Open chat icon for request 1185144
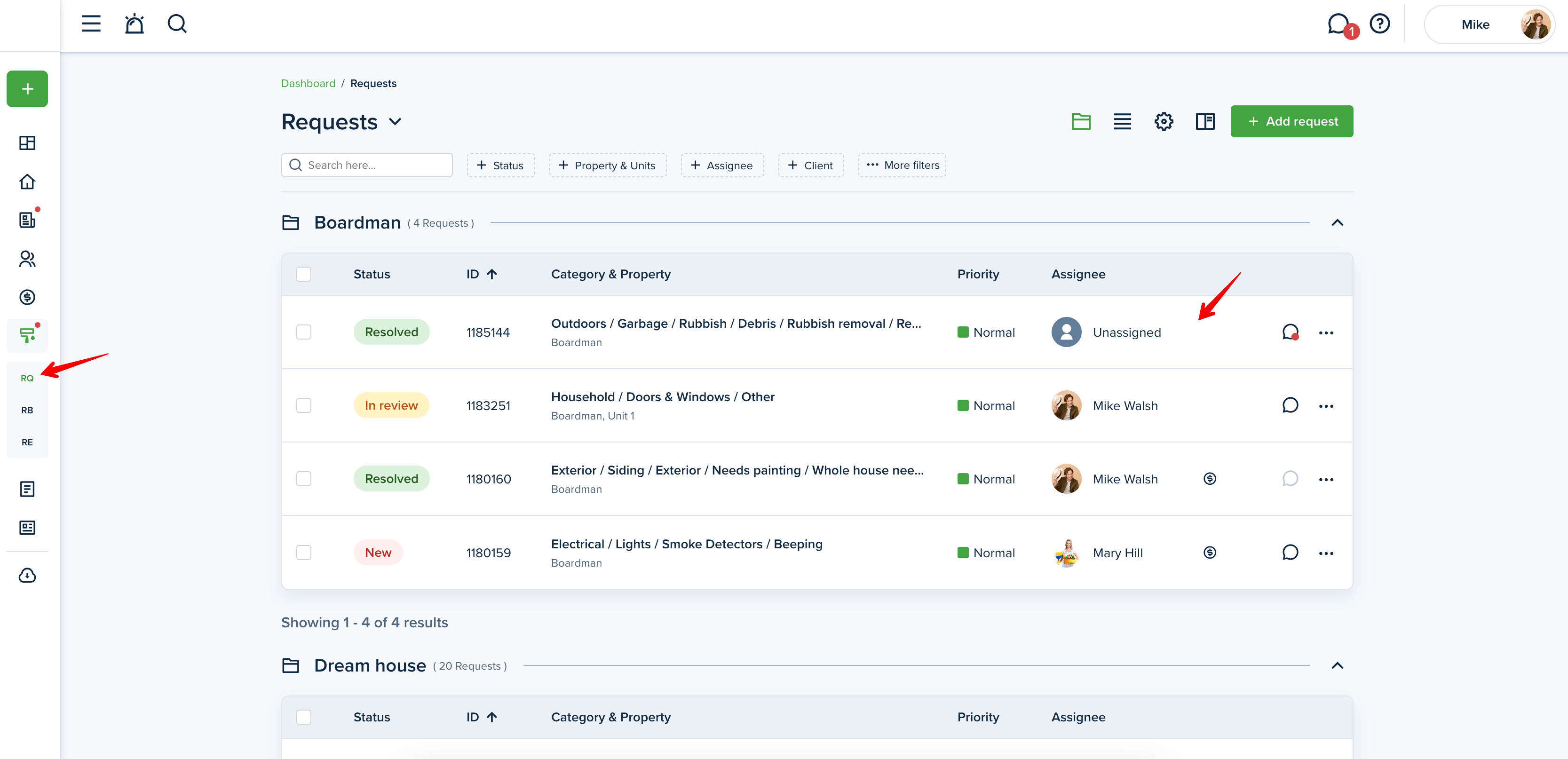Image resolution: width=1568 pixels, height=759 pixels. (1289, 332)
